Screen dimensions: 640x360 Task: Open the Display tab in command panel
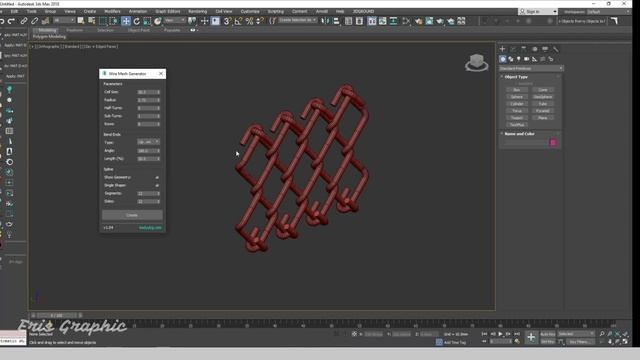pyautogui.click(x=545, y=49)
